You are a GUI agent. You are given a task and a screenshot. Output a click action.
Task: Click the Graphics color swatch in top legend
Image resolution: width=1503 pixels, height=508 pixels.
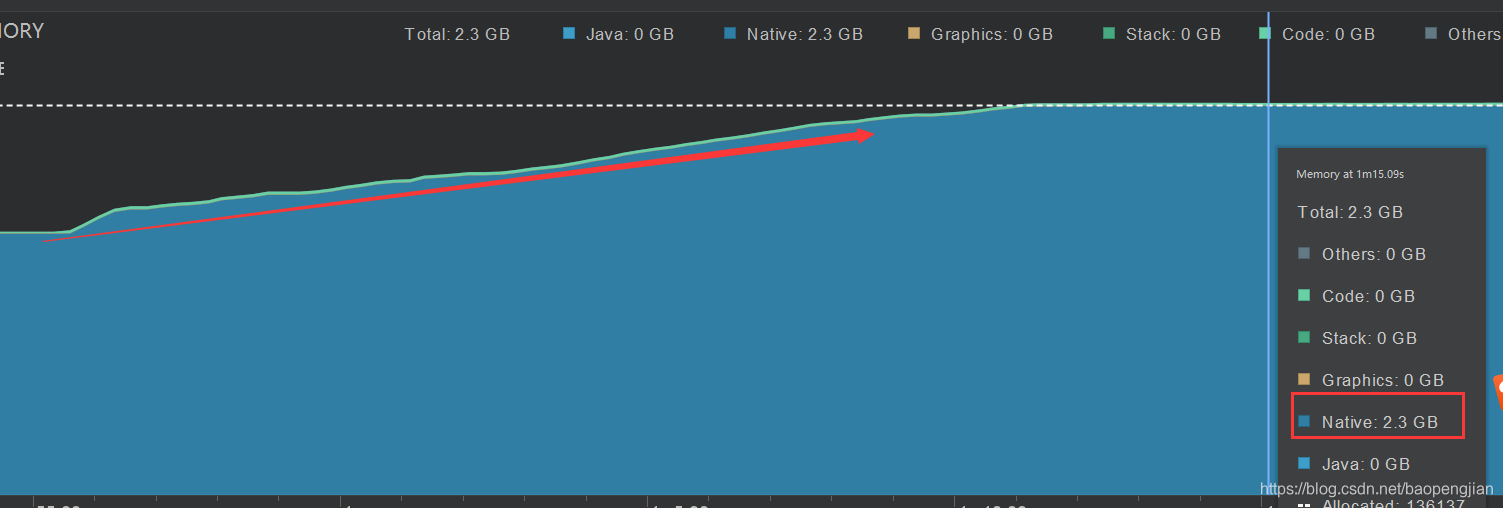point(914,34)
